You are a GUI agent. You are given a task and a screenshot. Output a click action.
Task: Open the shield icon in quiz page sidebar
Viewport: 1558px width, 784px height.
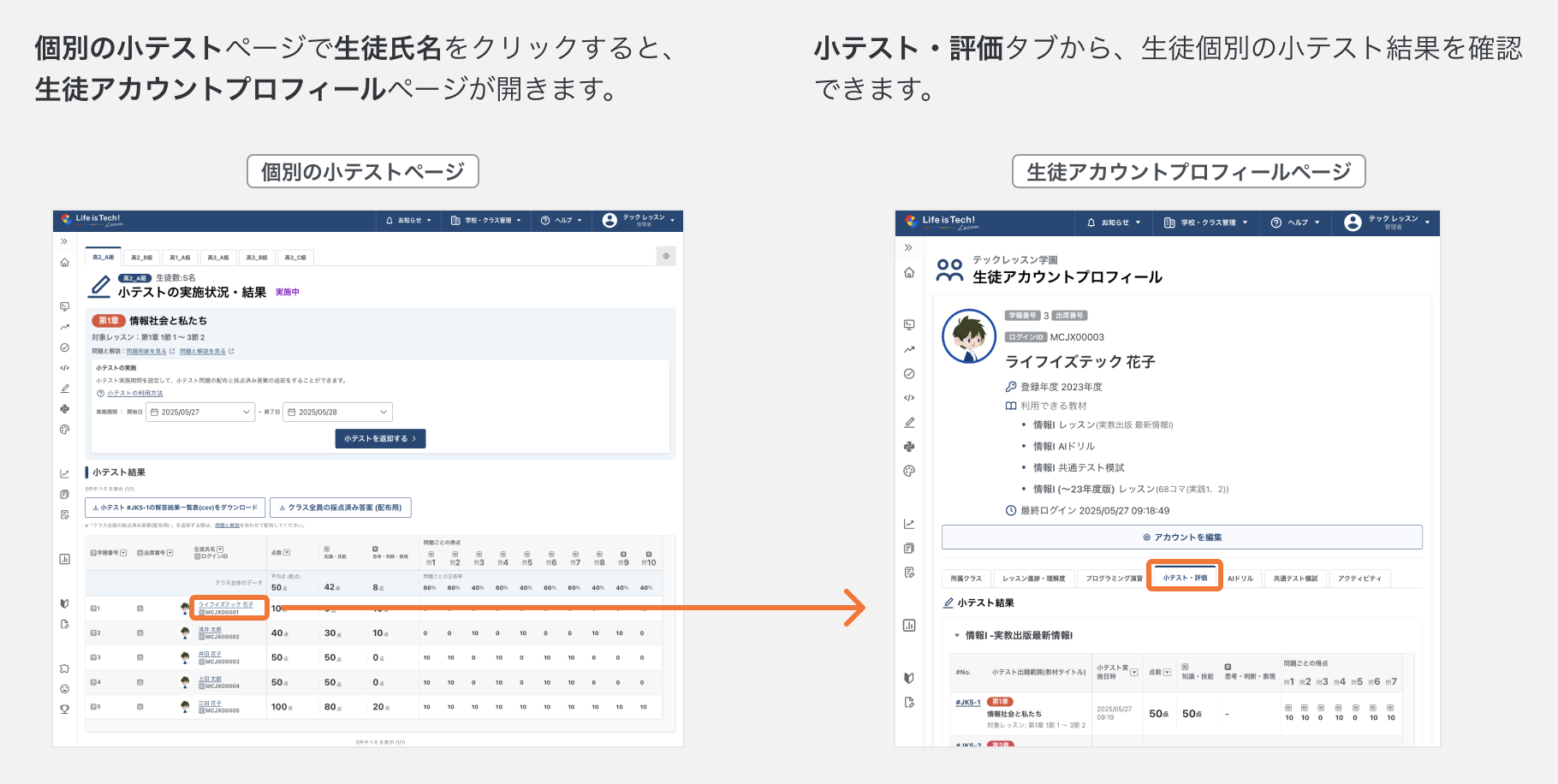click(64, 603)
